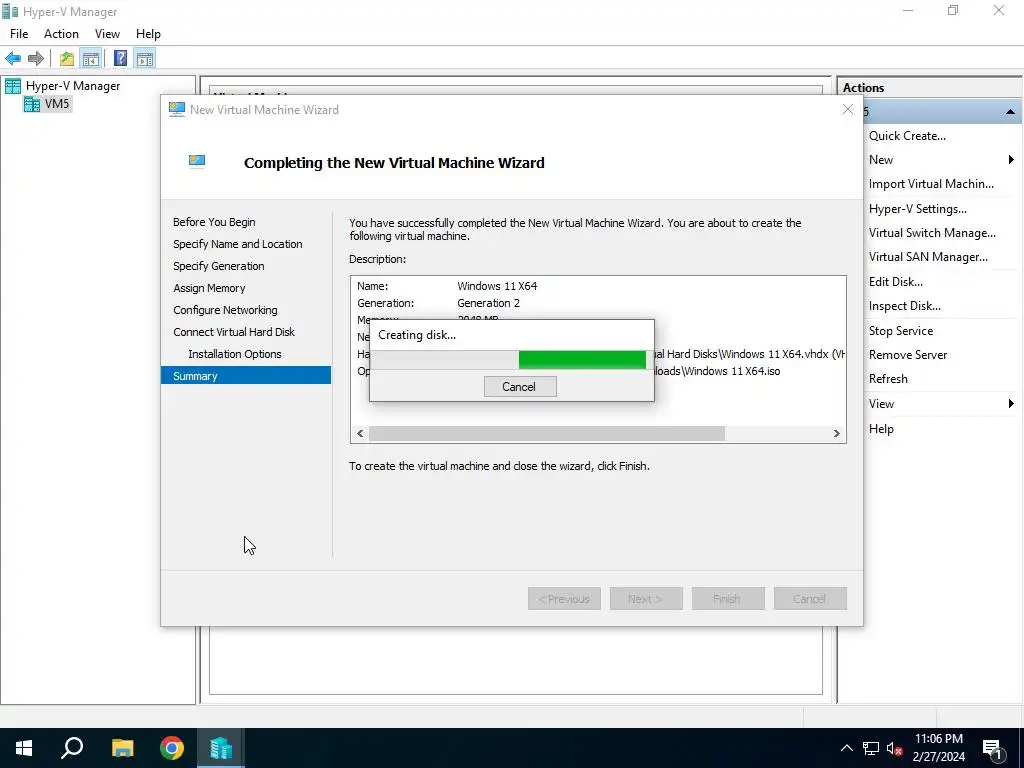The height and width of the screenshot is (768, 1024).
Task: Click Edit Disk action
Action: [x=895, y=282]
